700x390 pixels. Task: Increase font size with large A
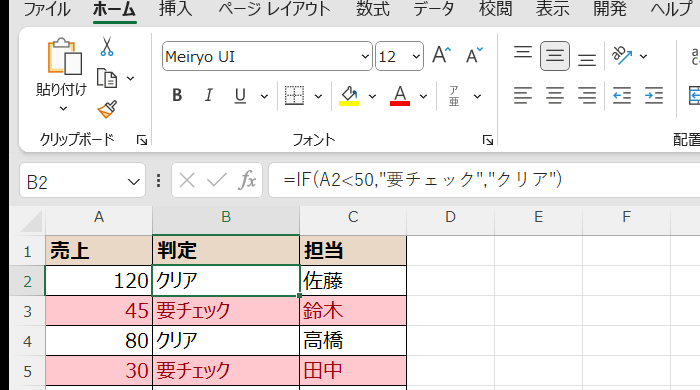(x=442, y=55)
